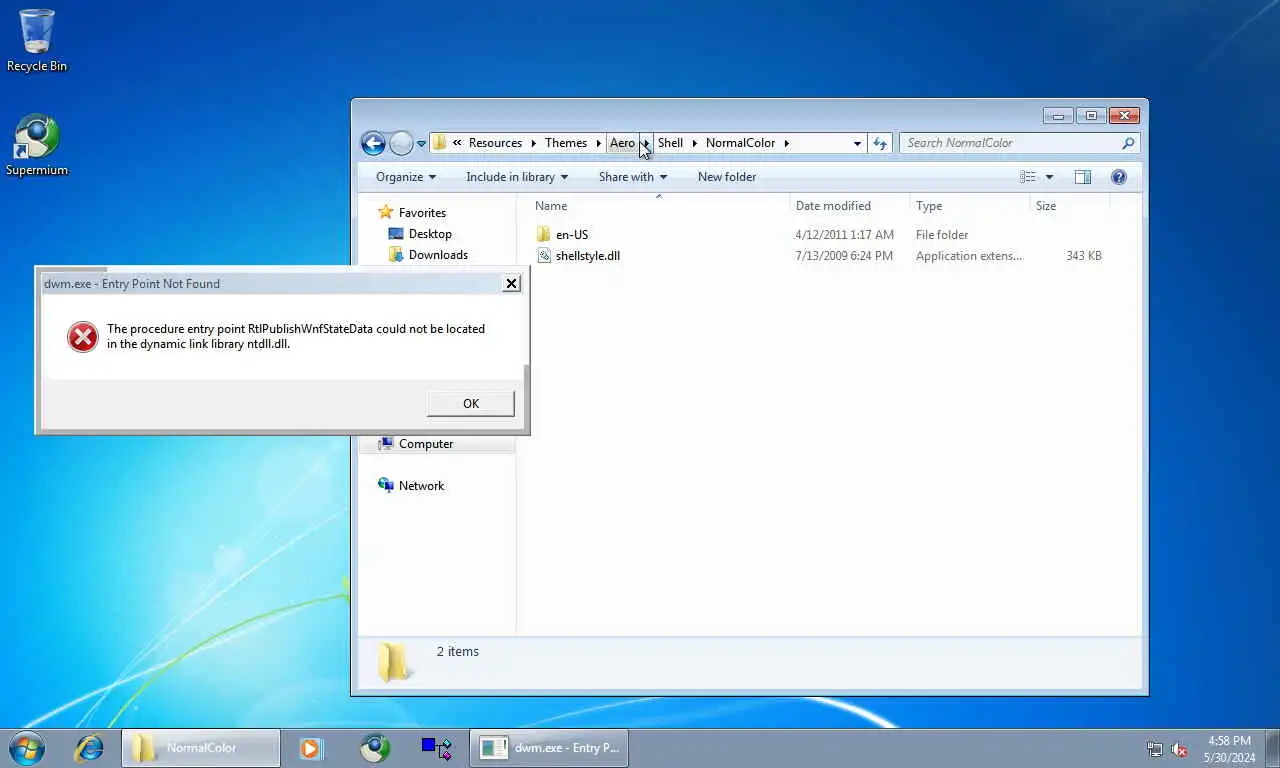Click the red error icon in dialog
The width and height of the screenshot is (1280, 768).
(83, 337)
